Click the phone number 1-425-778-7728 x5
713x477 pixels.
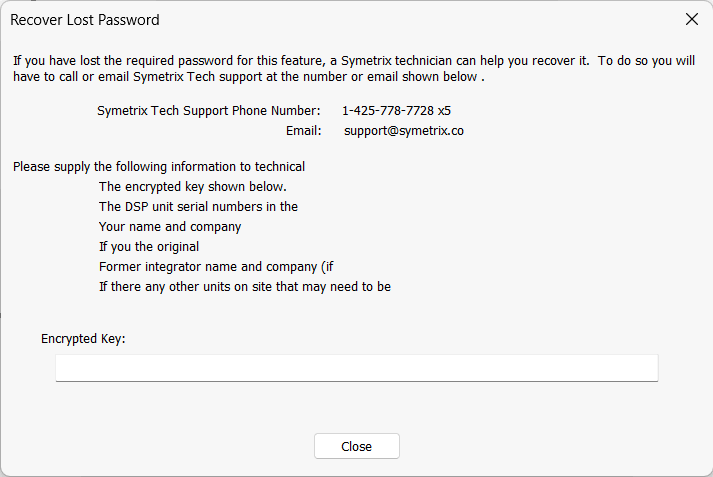(396, 110)
